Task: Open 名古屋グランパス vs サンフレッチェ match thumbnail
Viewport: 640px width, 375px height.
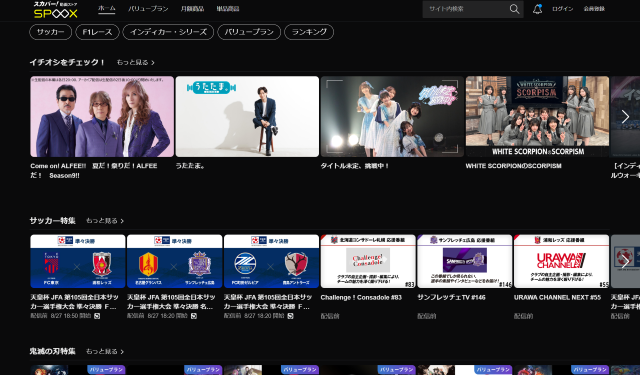Action: coord(175,261)
